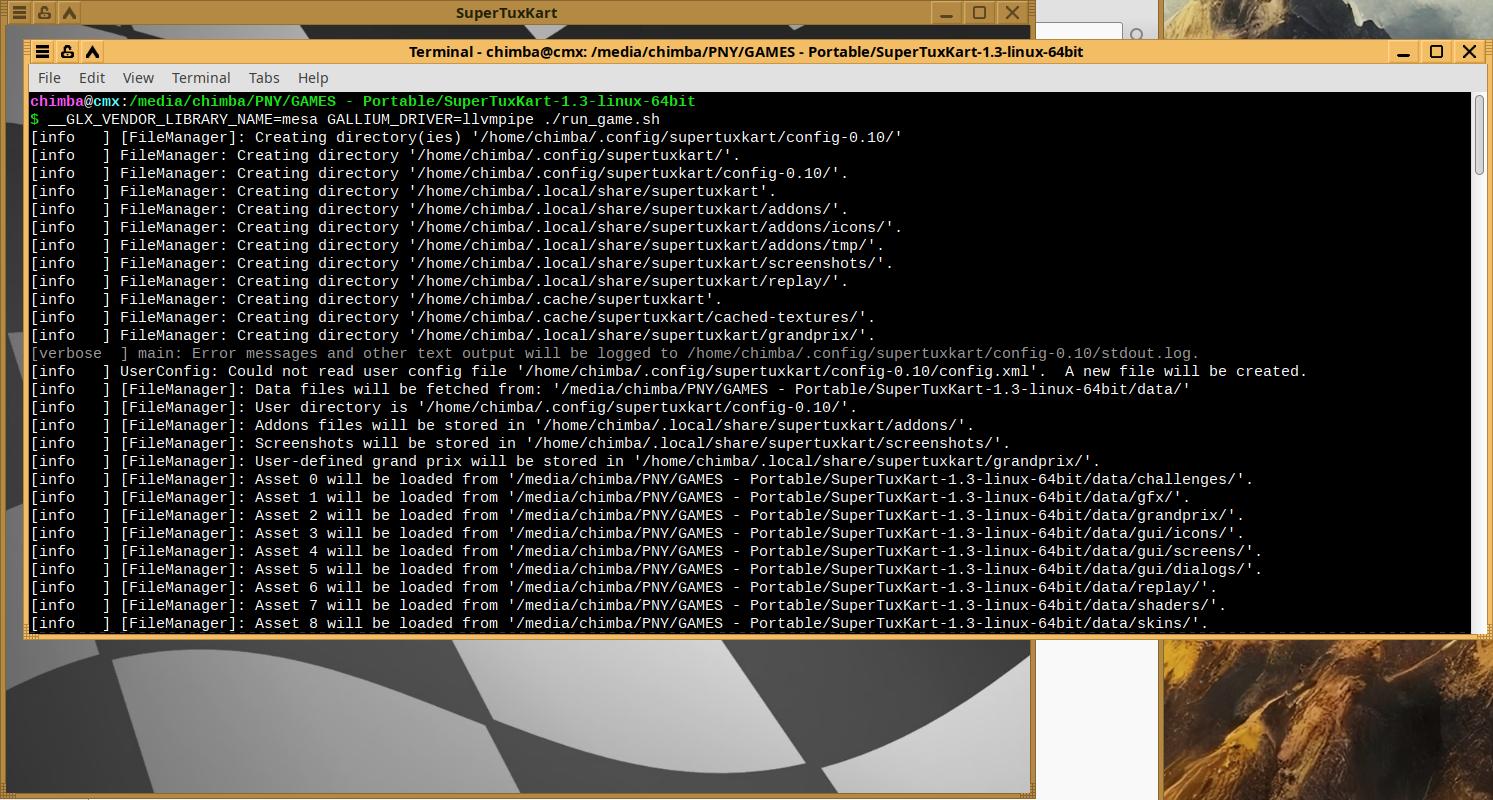This screenshot has width=1493, height=800.
Task: Click the 'Asset 8 will be loaded' line
Action: pyautogui.click(x=619, y=623)
